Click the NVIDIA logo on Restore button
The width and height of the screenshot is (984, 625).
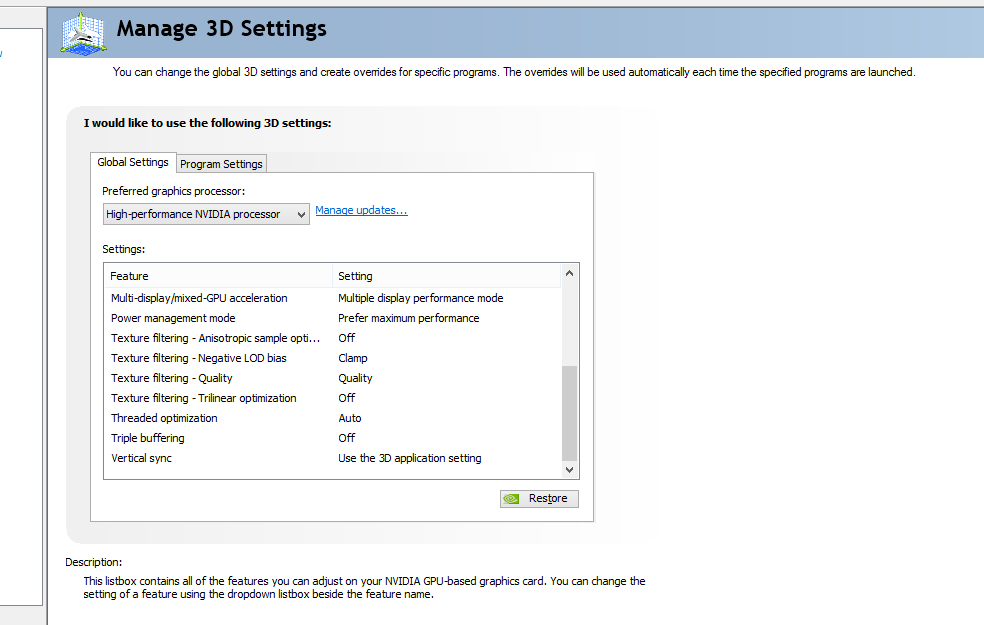pyautogui.click(x=511, y=499)
